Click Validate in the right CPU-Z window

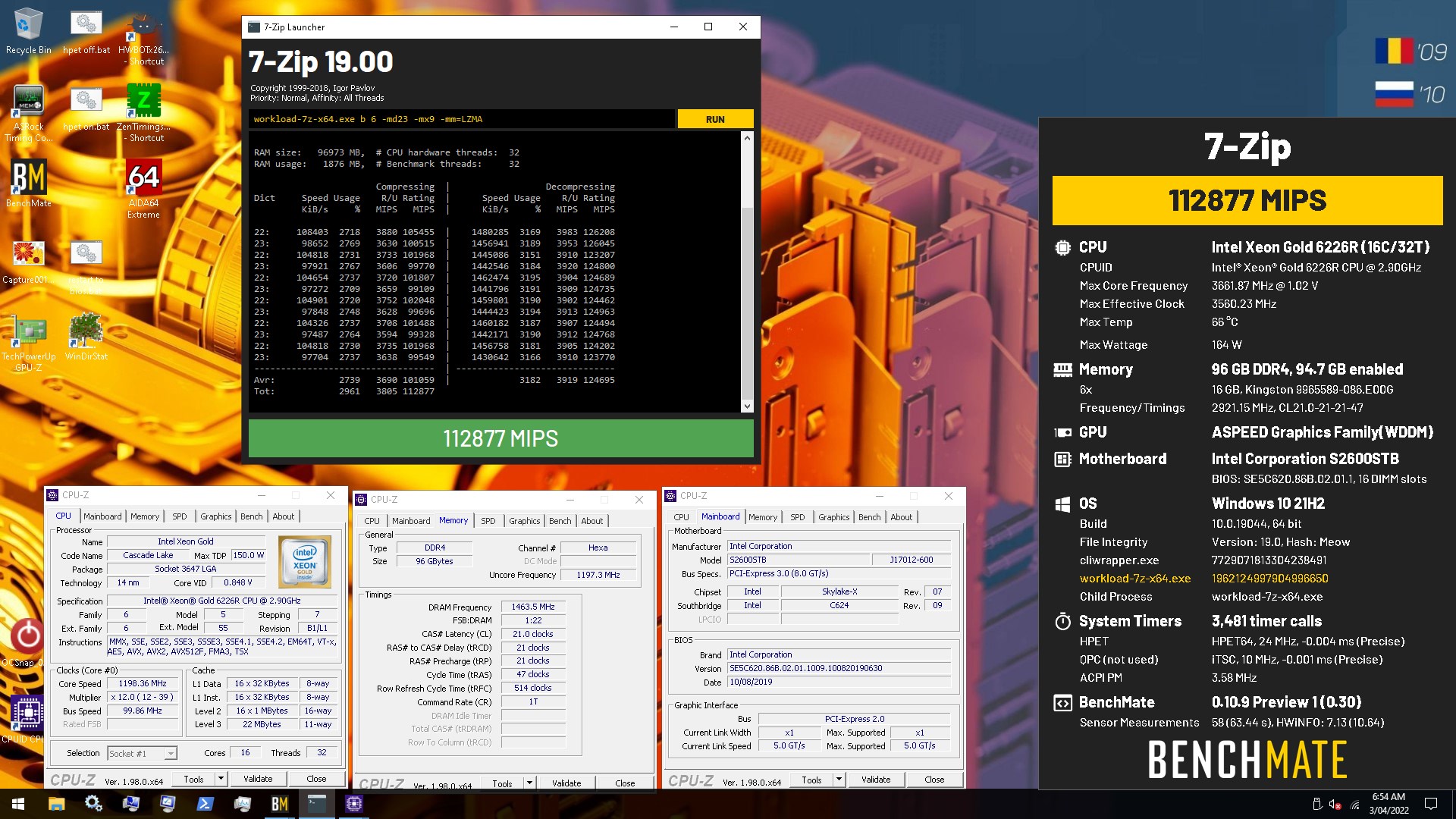point(876,780)
